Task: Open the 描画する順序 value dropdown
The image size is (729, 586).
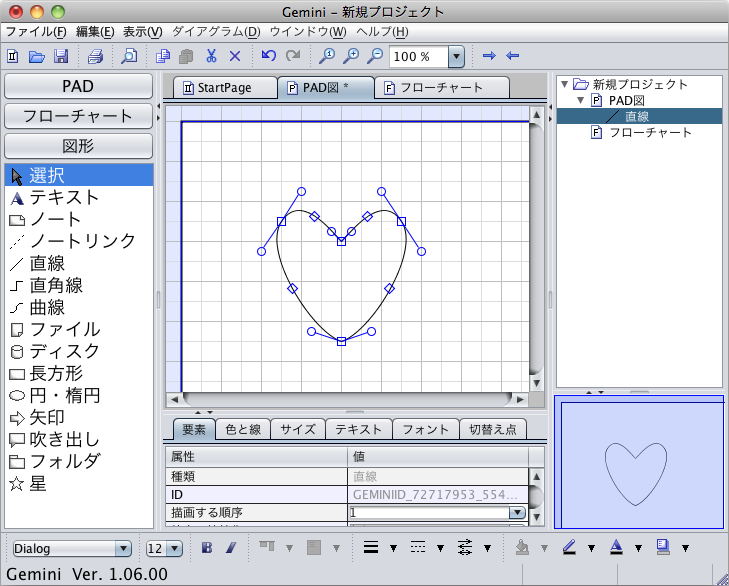Action: point(517,513)
